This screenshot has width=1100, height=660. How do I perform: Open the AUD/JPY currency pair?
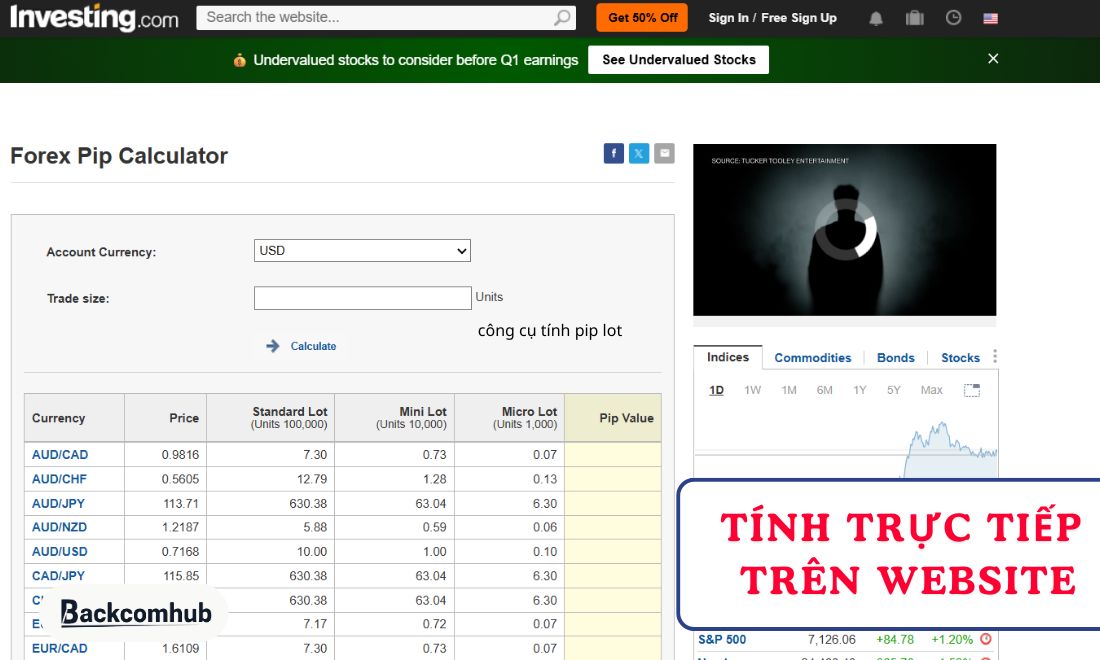[x=58, y=504]
